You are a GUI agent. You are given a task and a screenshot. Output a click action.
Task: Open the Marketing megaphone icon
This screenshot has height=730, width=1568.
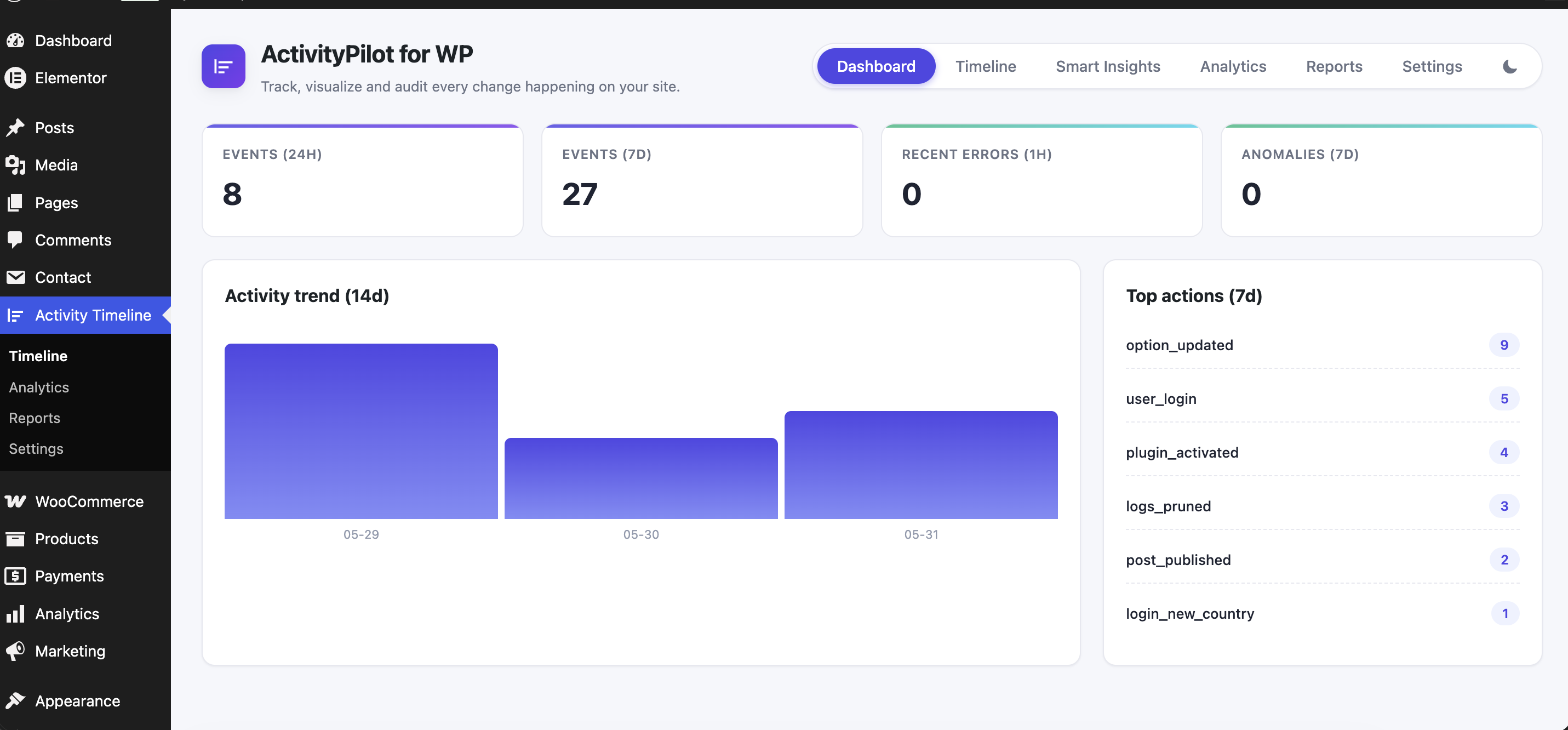pos(16,651)
